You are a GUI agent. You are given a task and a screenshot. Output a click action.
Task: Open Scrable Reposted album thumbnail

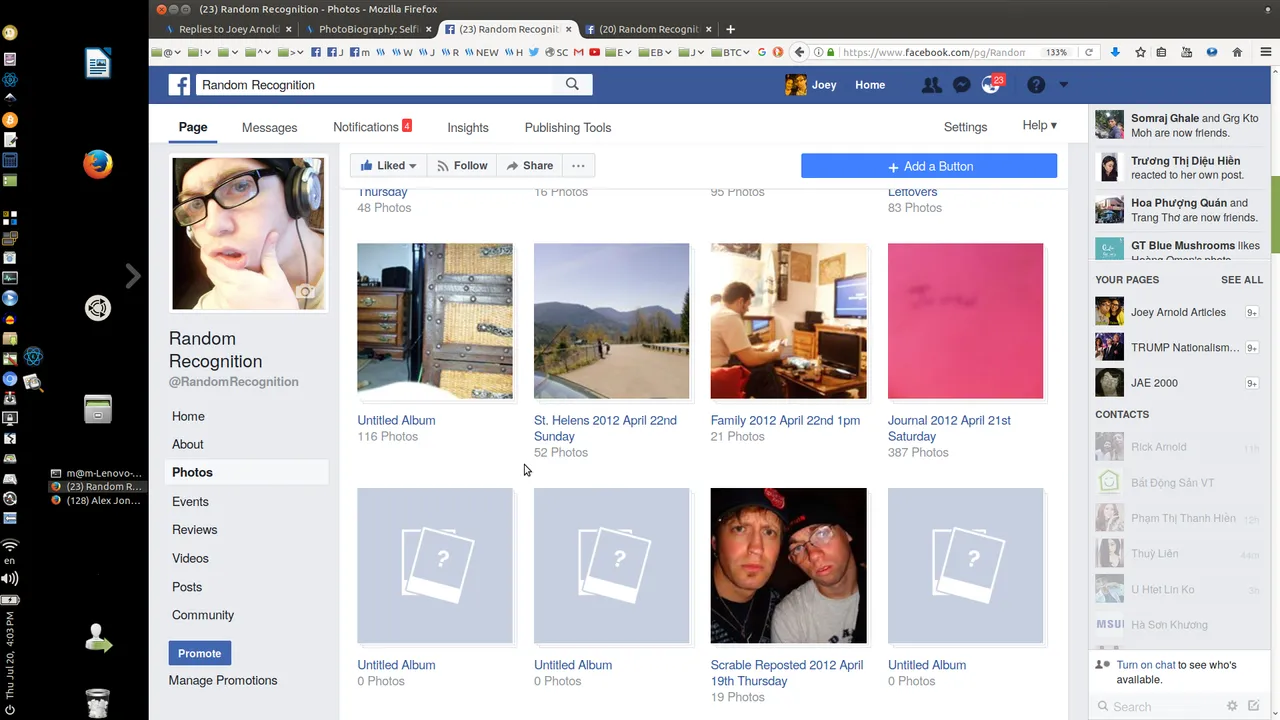click(788, 566)
